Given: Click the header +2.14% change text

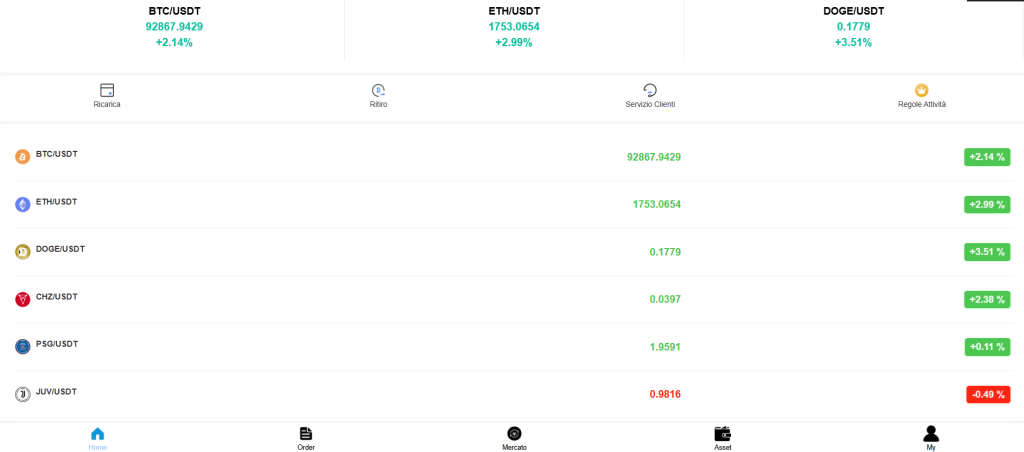Looking at the screenshot, I should point(174,42).
